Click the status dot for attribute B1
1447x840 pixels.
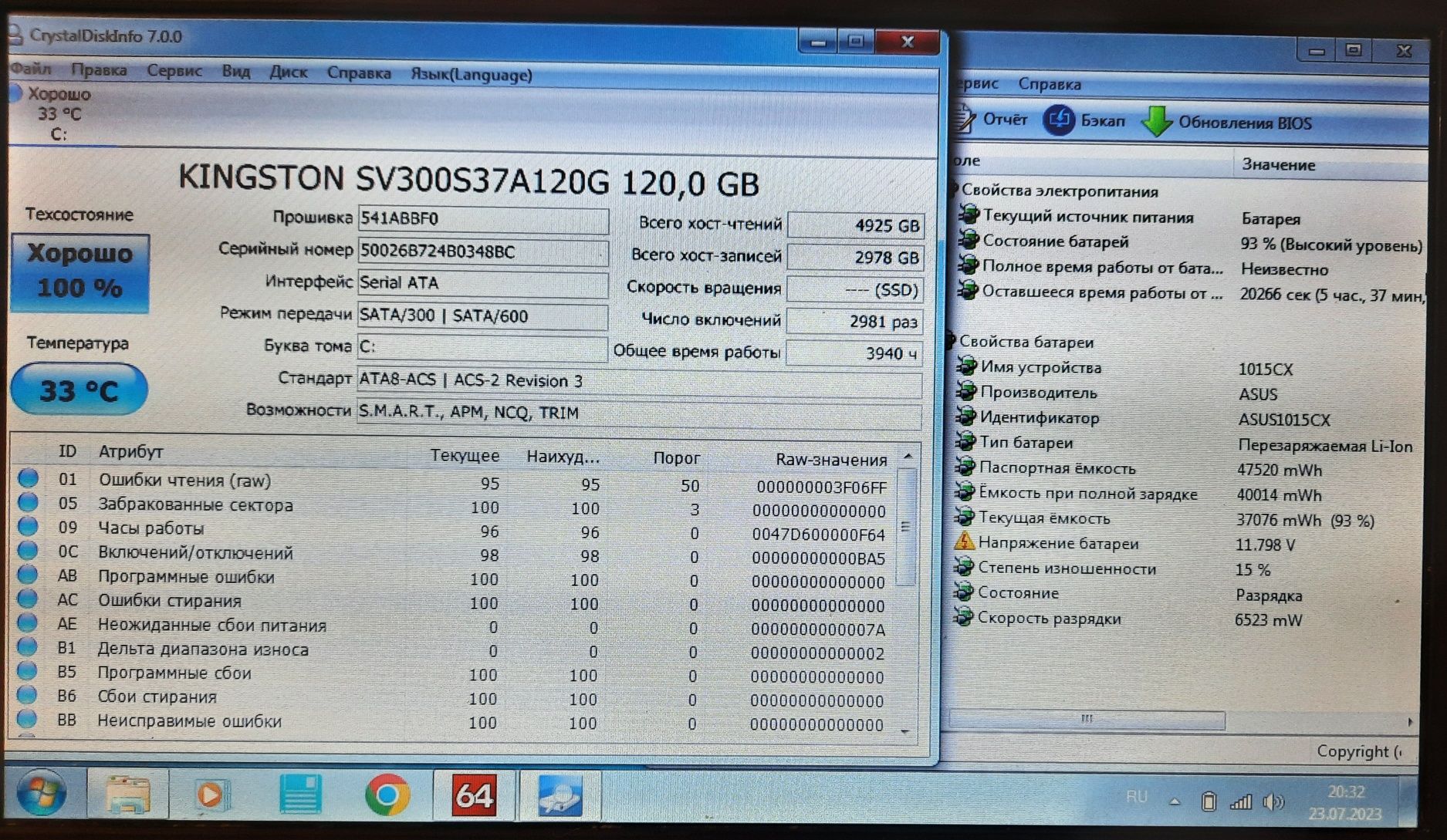(27, 646)
